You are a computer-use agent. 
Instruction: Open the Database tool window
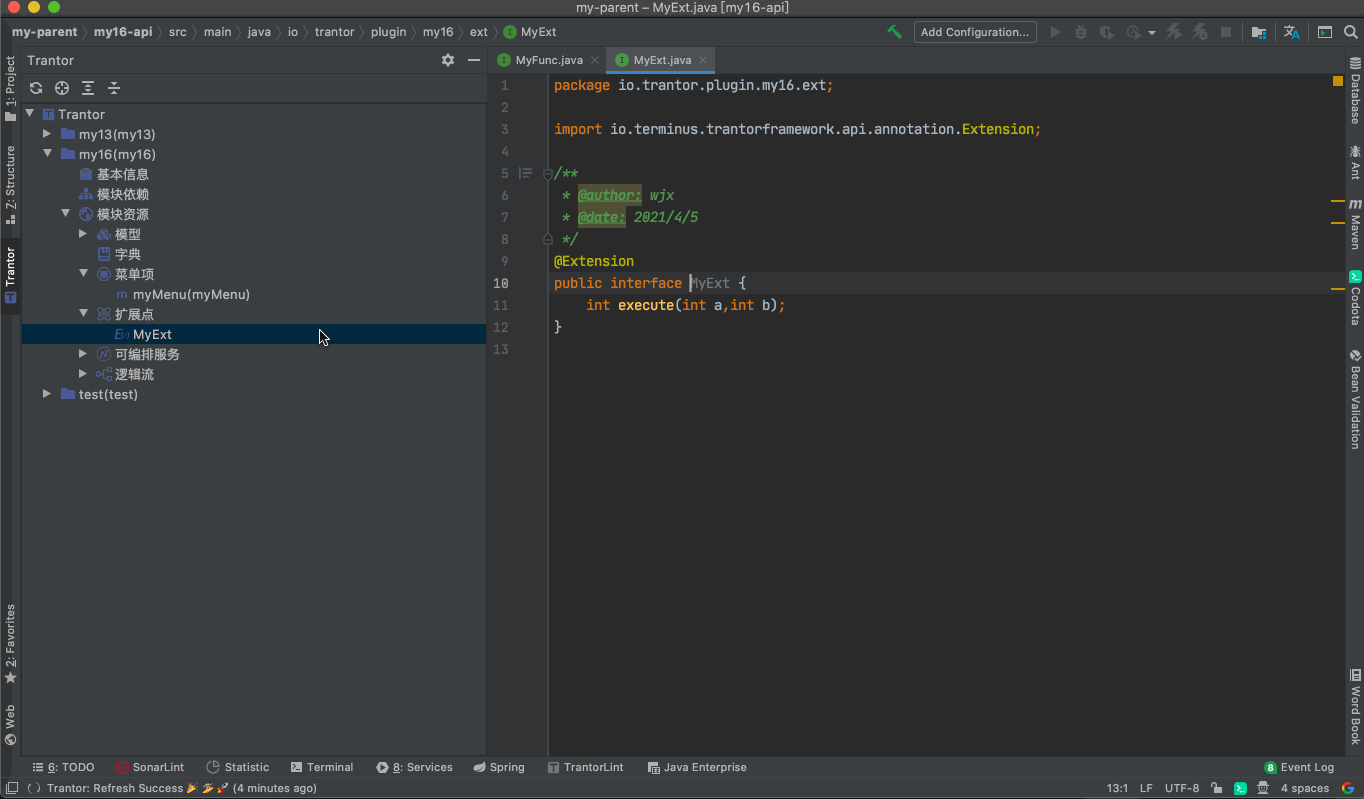click(x=1355, y=95)
